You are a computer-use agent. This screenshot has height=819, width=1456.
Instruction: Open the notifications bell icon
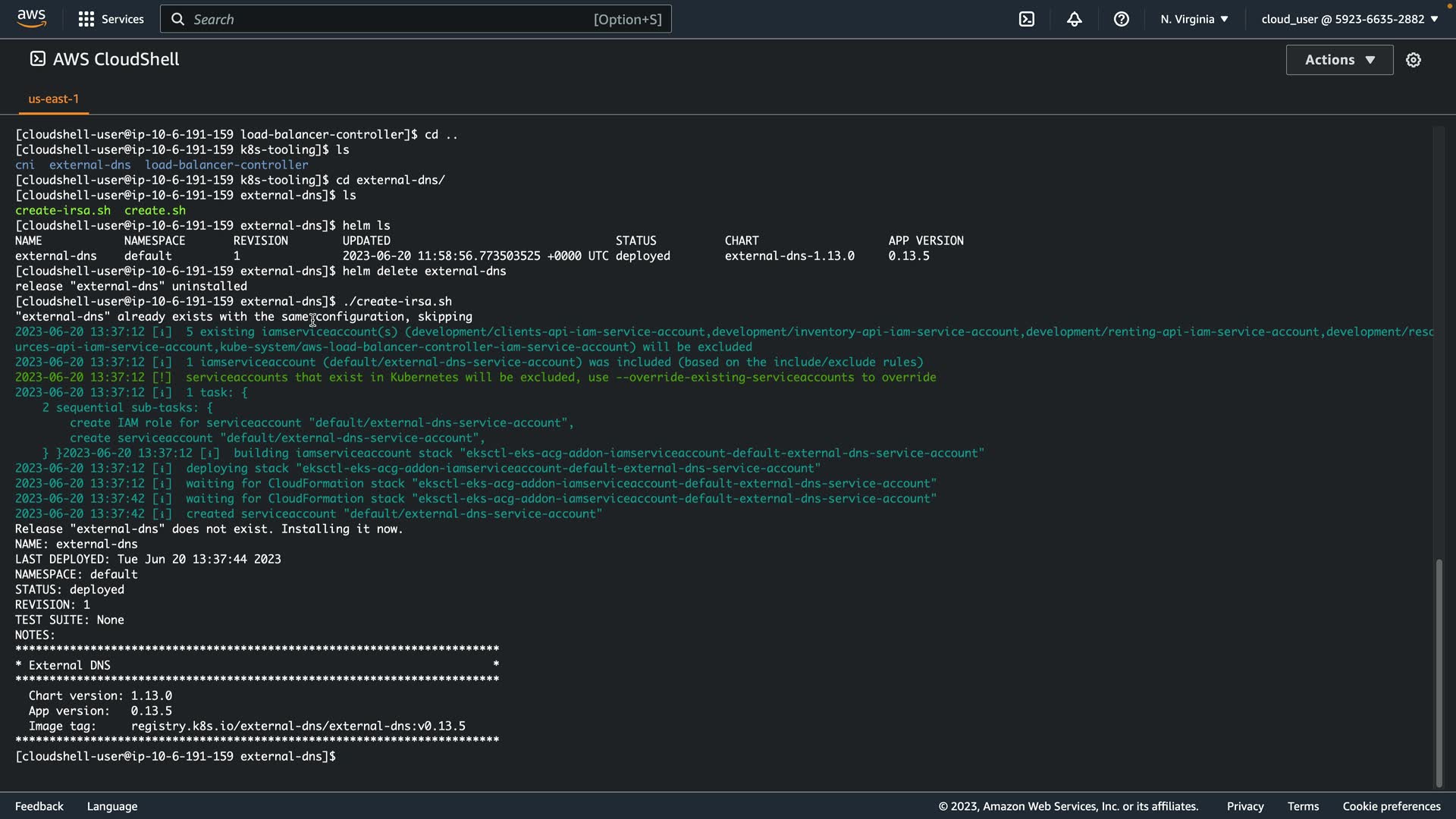[1074, 19]
